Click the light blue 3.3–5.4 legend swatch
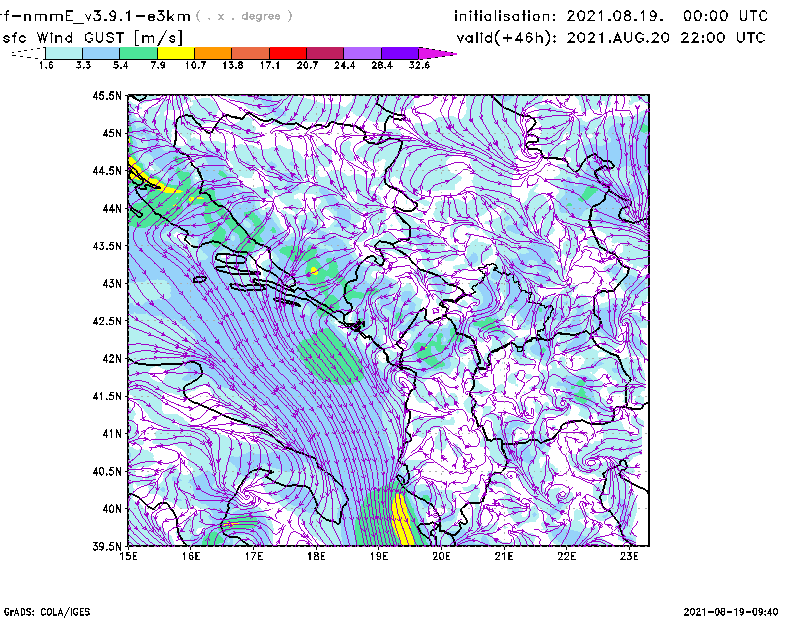The width and height of the screenshot is (800, 618). 101,53
